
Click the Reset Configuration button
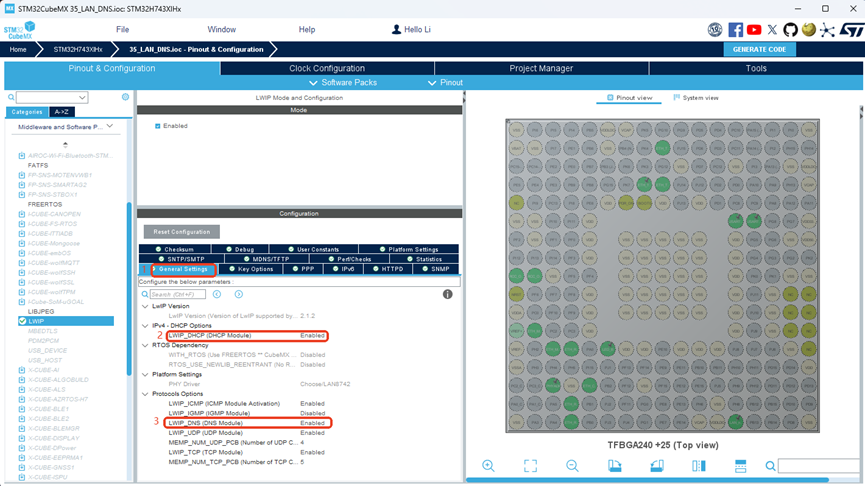181,232
